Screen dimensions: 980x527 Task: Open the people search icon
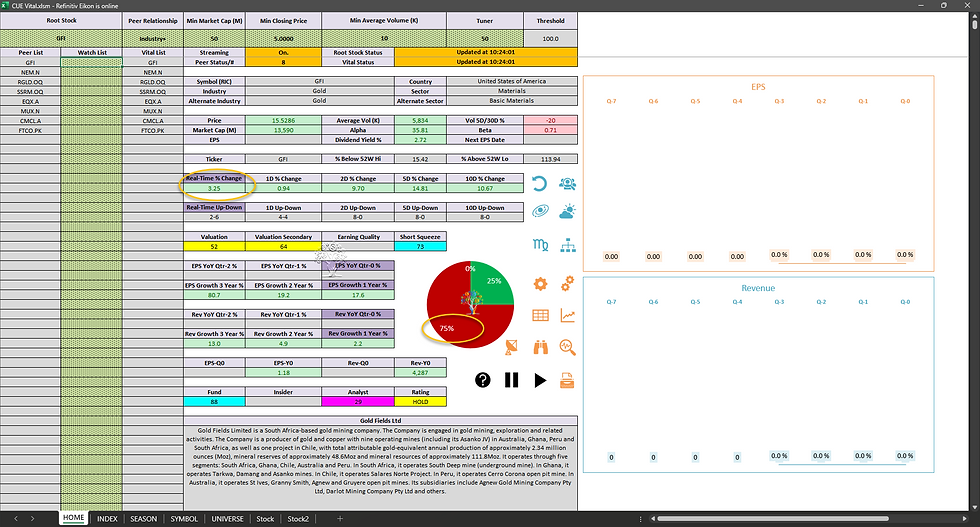pyautogui.click(x=568, y=183)
